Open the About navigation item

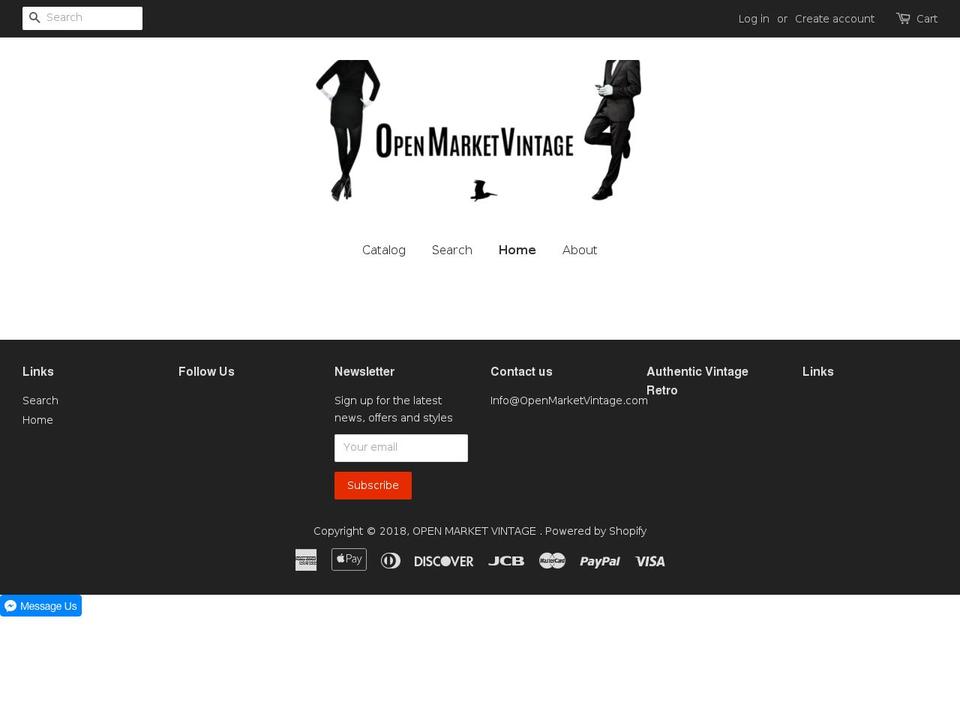coord(580,250)
